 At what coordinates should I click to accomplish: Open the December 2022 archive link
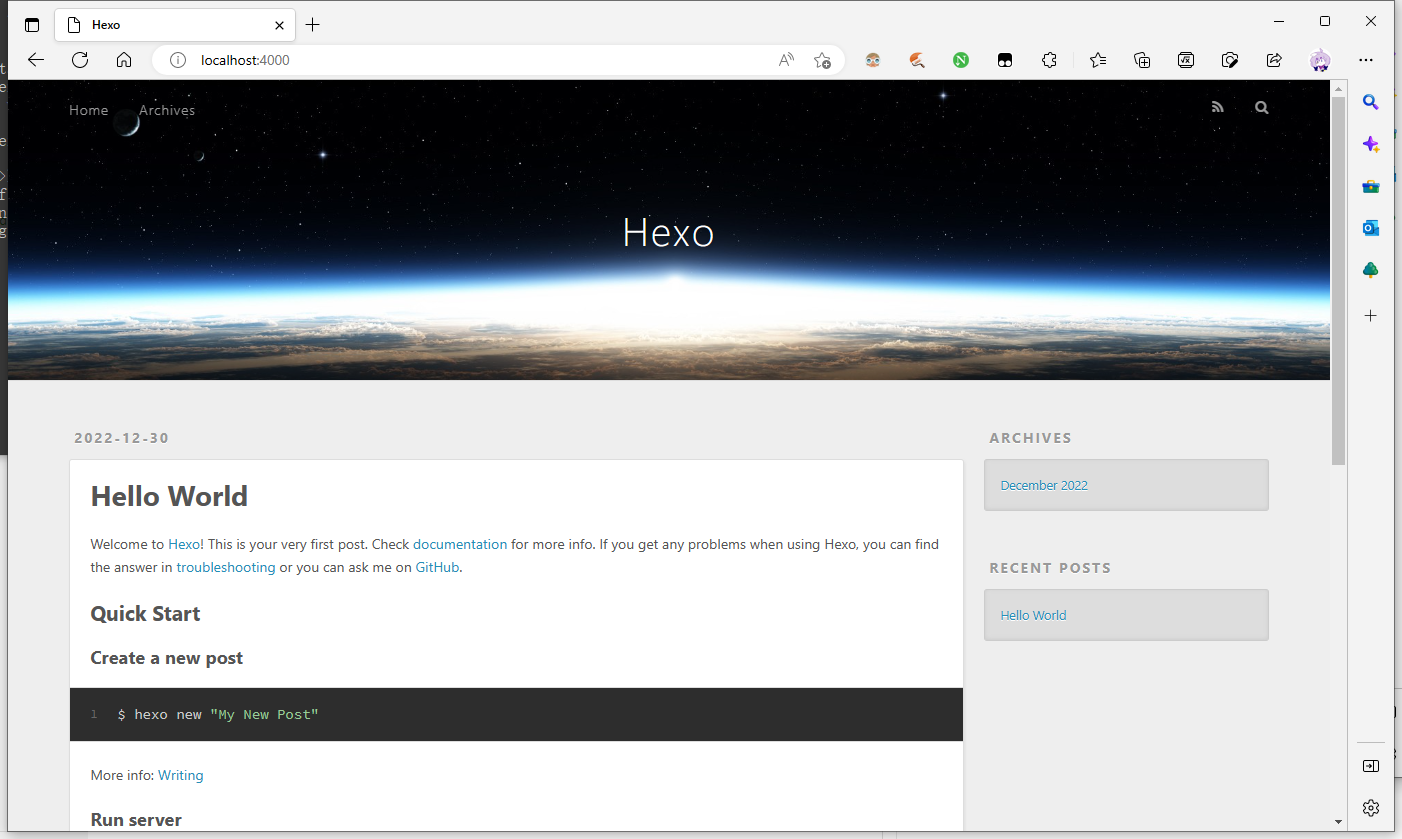[x=1043, y=485]
